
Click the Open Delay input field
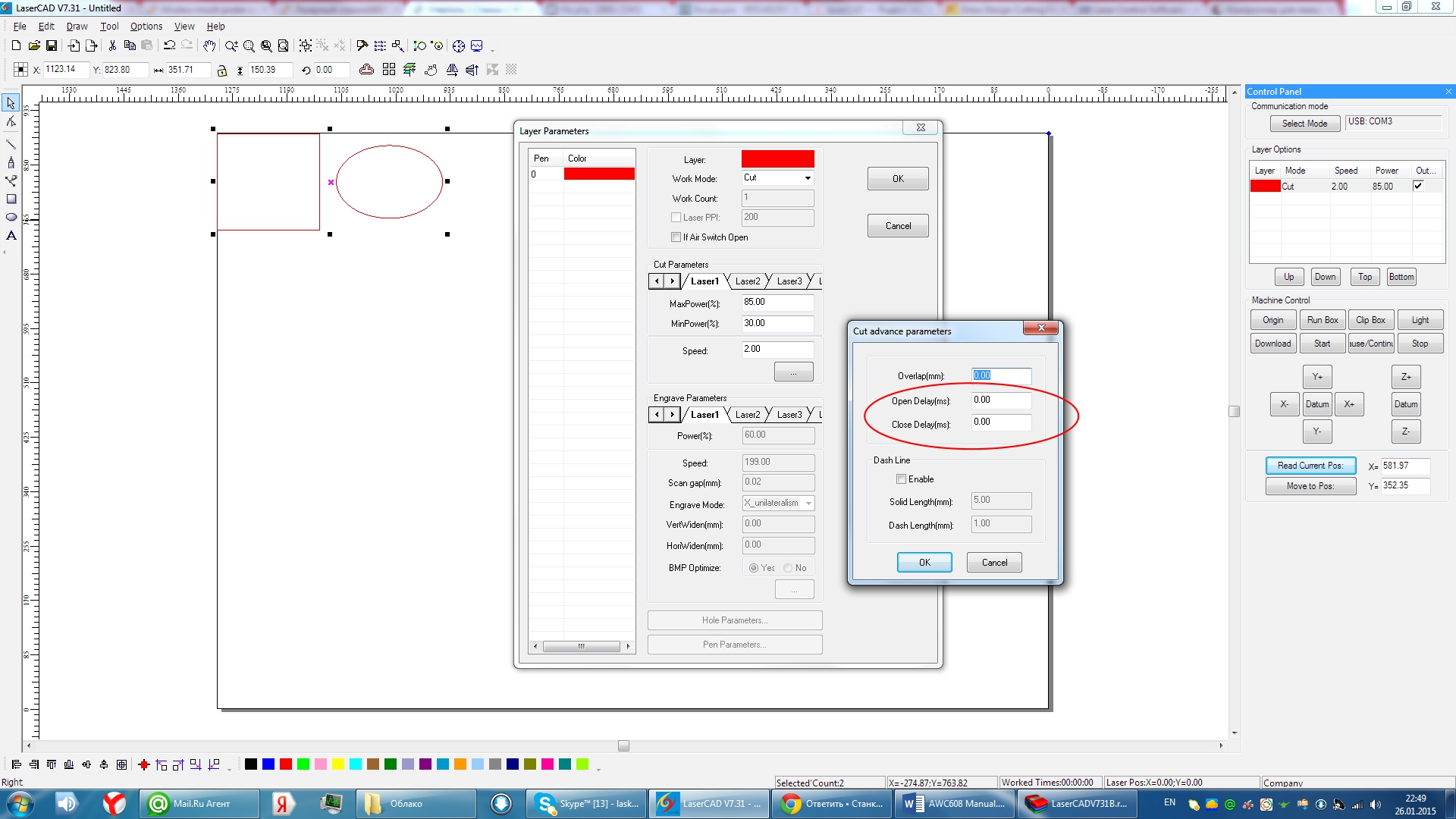point(1001,400)
